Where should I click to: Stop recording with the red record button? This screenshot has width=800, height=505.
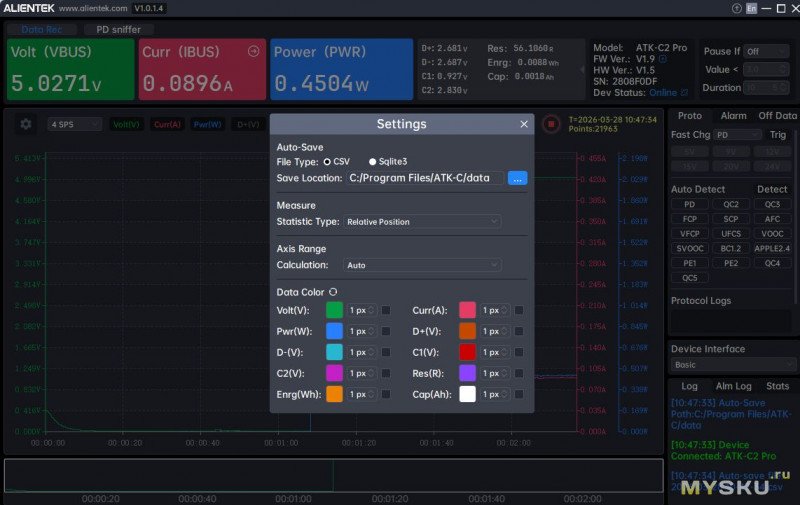(x=550, y=124)
